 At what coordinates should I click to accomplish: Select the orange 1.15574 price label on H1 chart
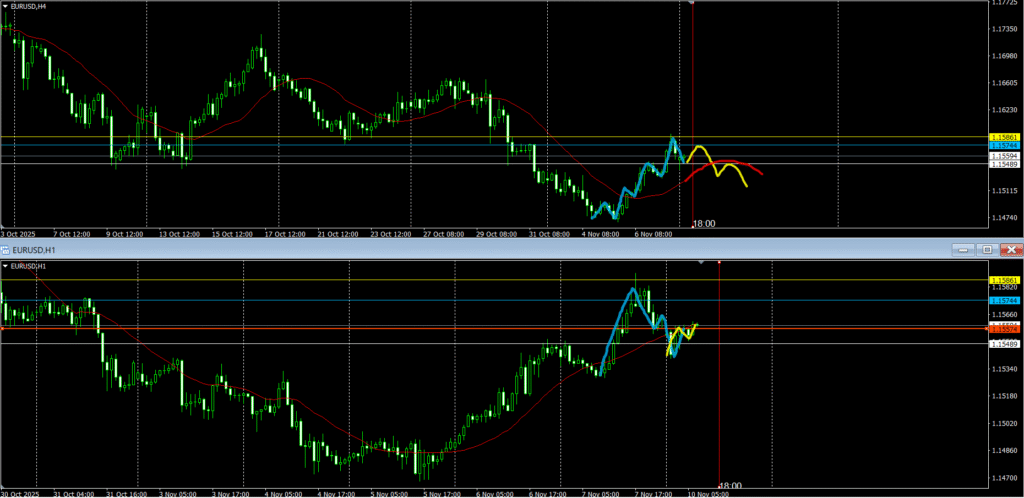(x=1003, y=326)
